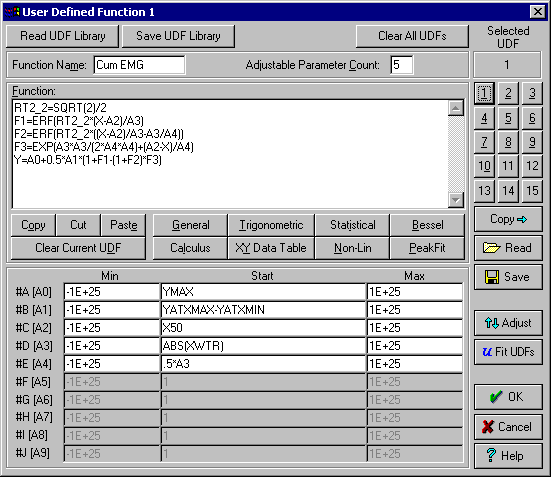551x477 pixels.
Task: Click Clear Current UDF button
Action: click(x=78, y=248)
